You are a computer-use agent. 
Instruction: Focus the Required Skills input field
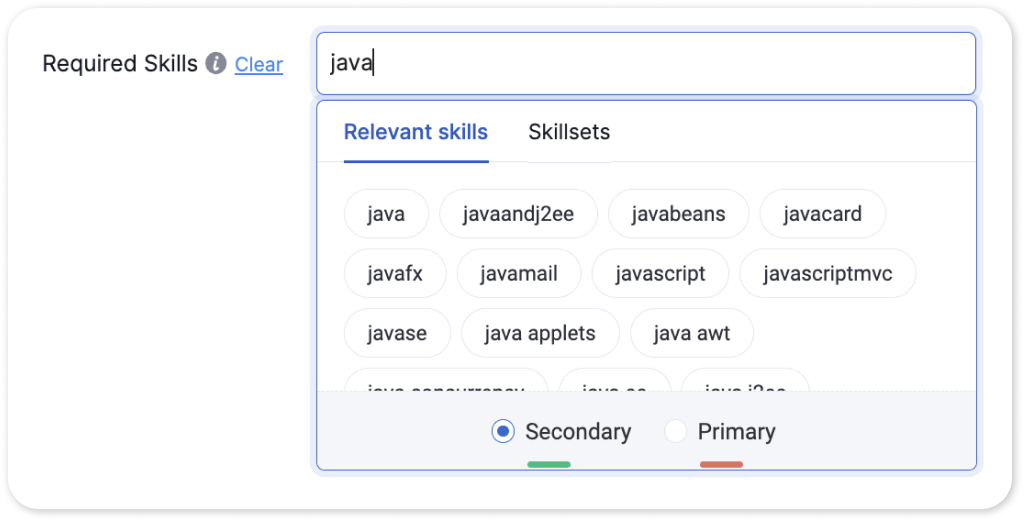pyautogui.click(x=646, y=64)
